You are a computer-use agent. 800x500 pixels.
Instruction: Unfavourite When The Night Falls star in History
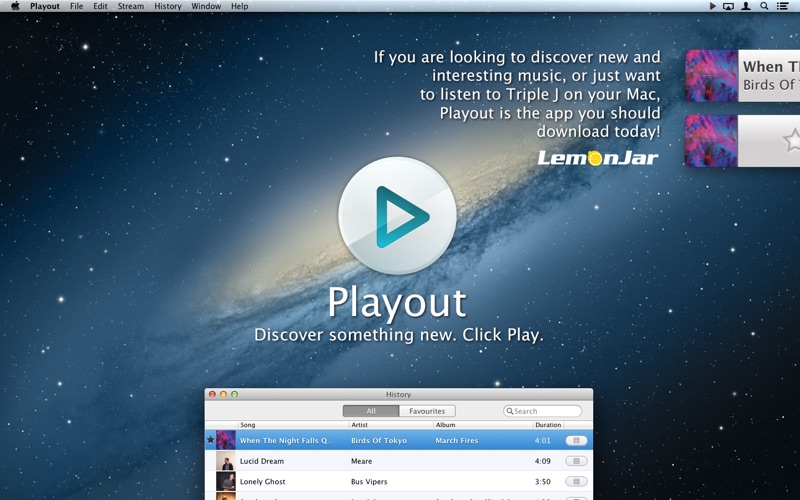[210, 440]
